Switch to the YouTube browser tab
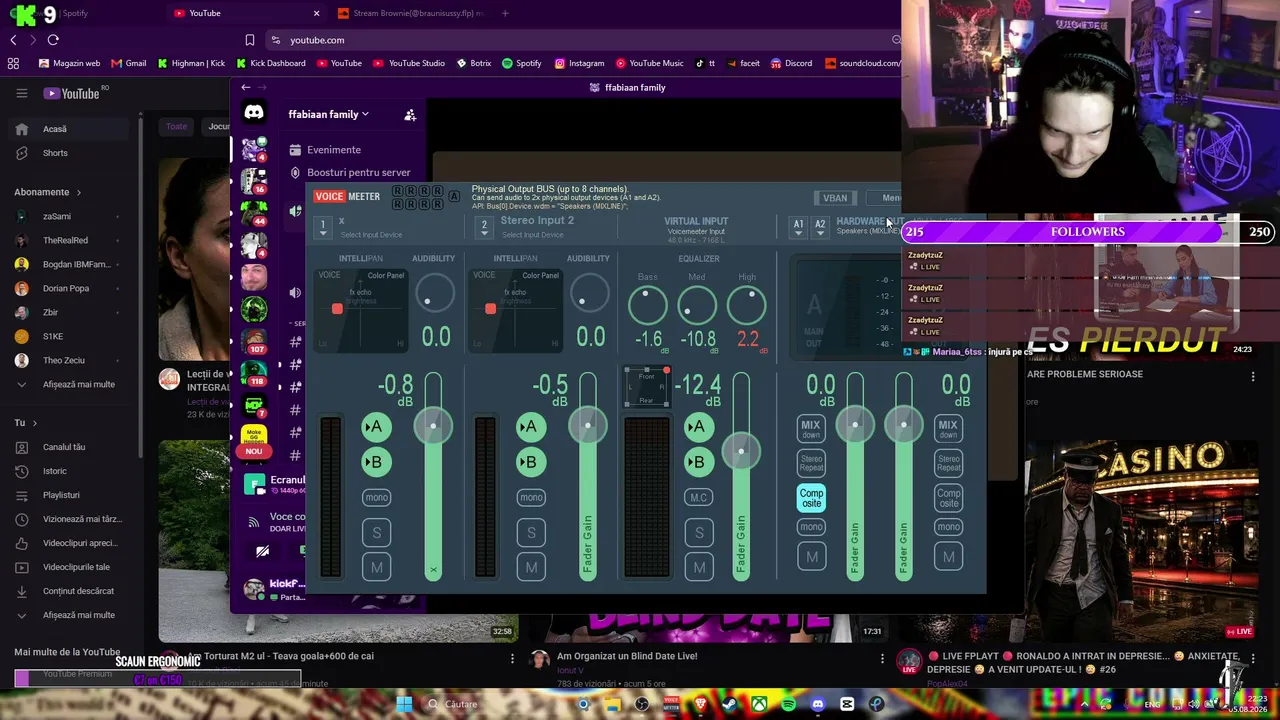Screen dimensions: 1280x720 [x=247, y=13]
